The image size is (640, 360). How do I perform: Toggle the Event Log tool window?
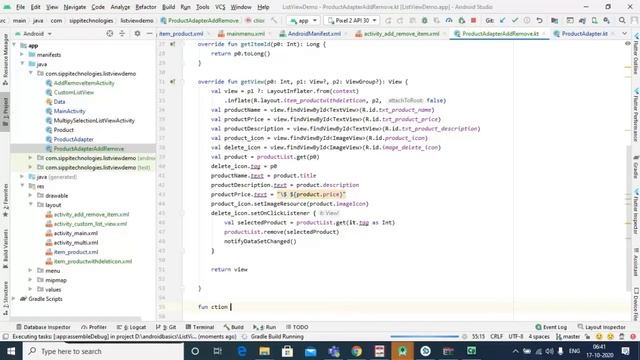pos(551,327)
